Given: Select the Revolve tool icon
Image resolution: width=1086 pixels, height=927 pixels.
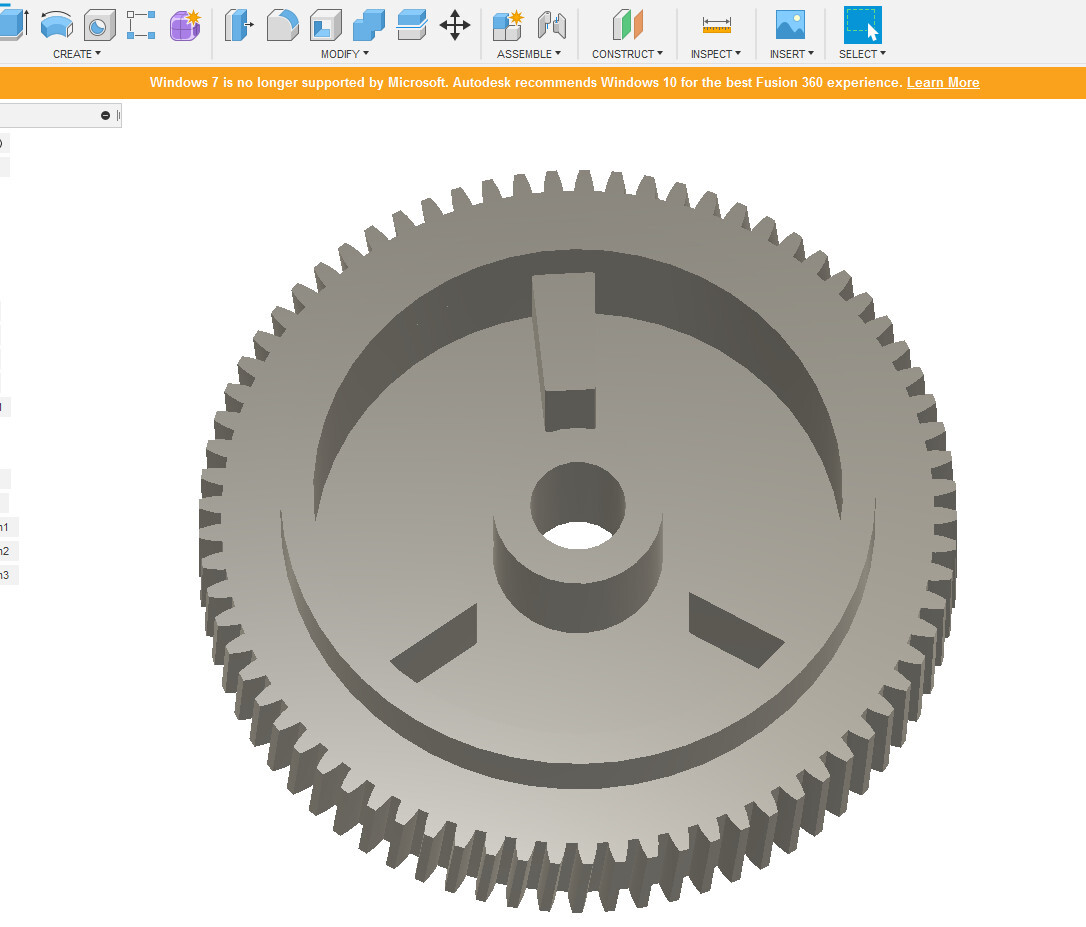Looking at the screenshot, I should pos(57,25).
